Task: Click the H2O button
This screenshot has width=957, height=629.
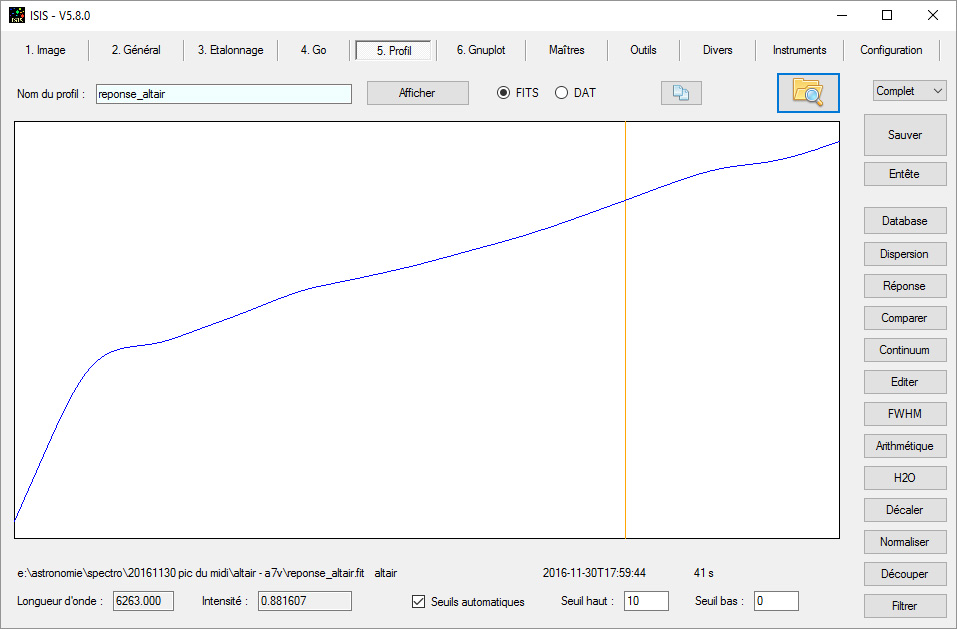Action: point(905,478)
